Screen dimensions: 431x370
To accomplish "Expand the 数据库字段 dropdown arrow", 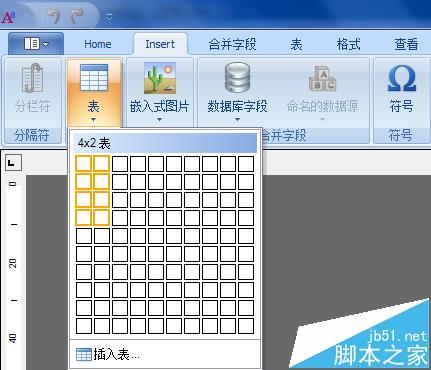I will (237, 119).
